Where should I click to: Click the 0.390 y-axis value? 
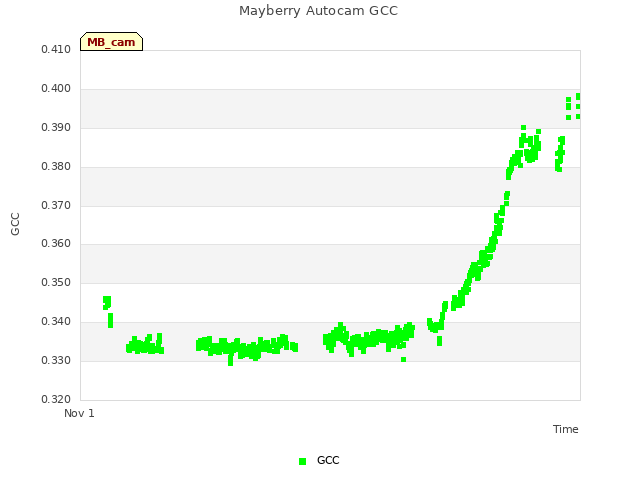tap(56, 128)
